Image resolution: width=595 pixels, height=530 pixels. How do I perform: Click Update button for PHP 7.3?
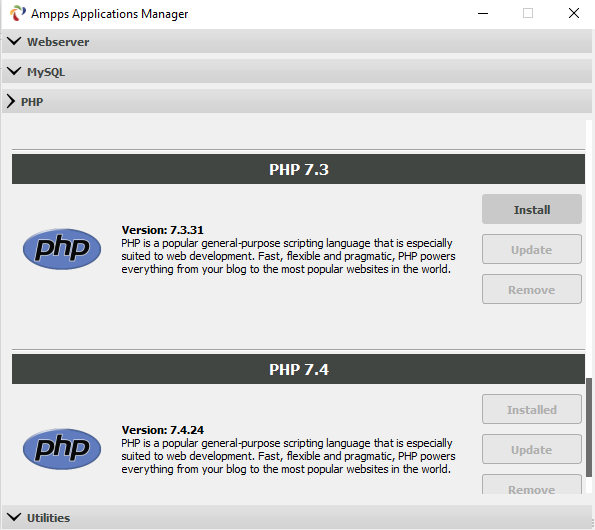532,249
